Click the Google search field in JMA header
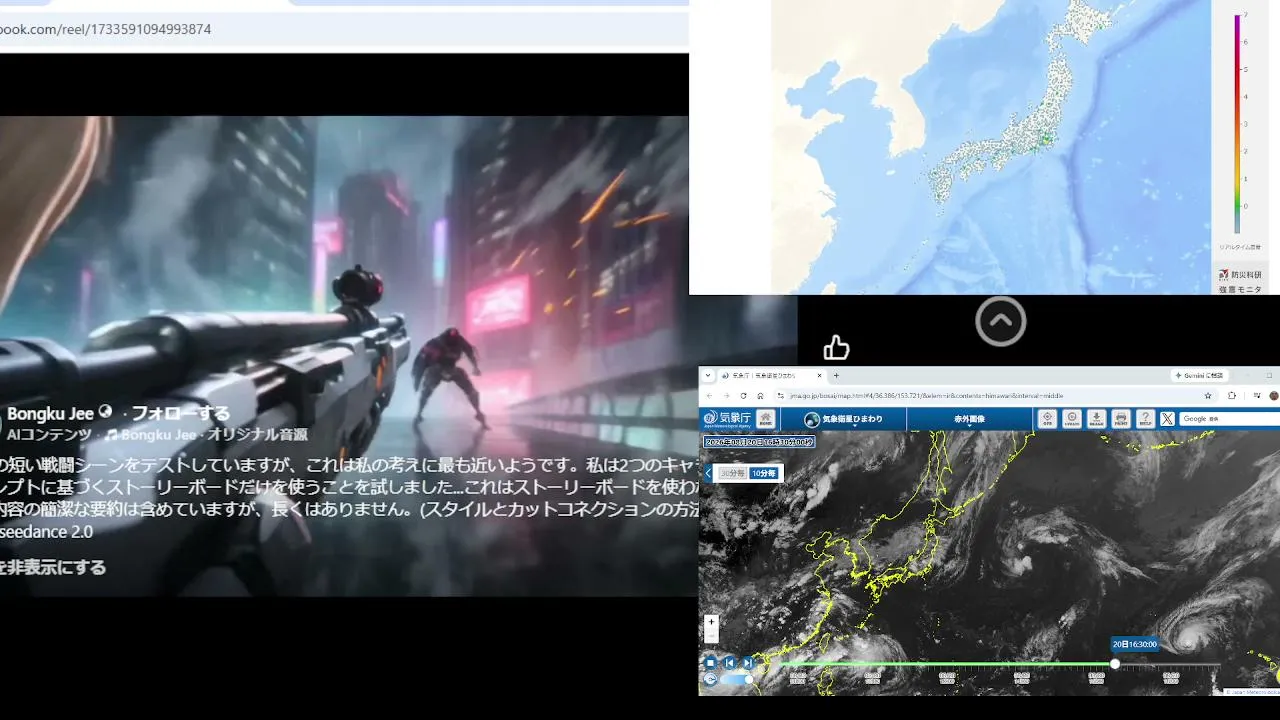 pyautogui.click(x=1229, y=419)
